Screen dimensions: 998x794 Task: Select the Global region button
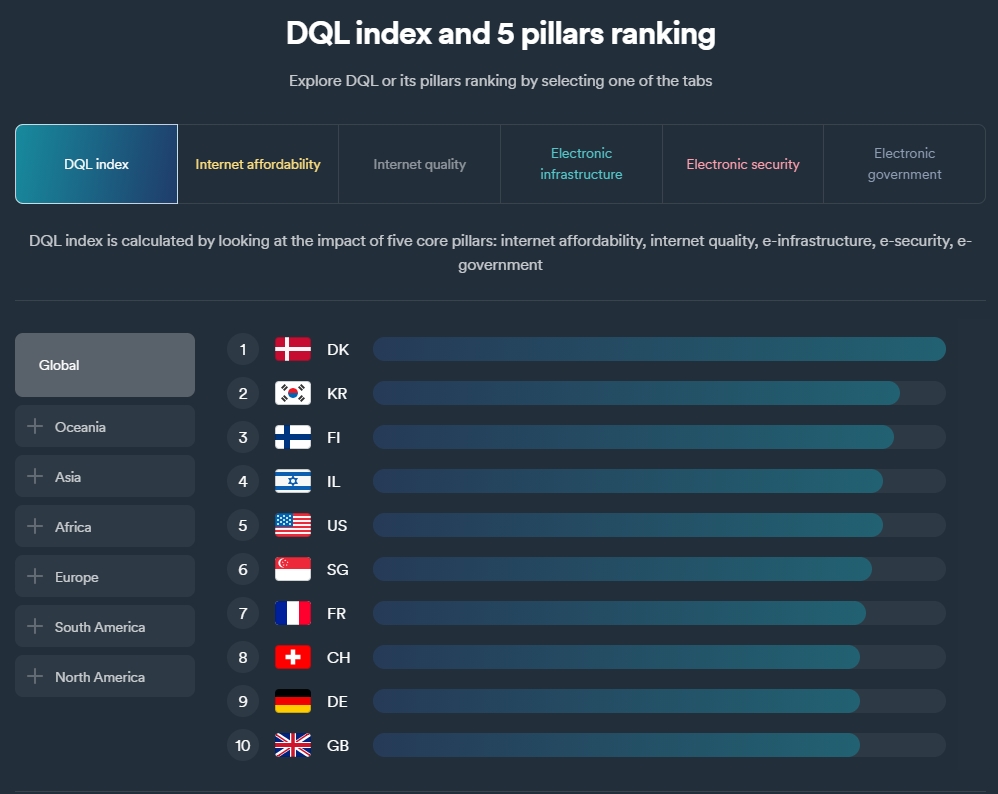point(104,365)
